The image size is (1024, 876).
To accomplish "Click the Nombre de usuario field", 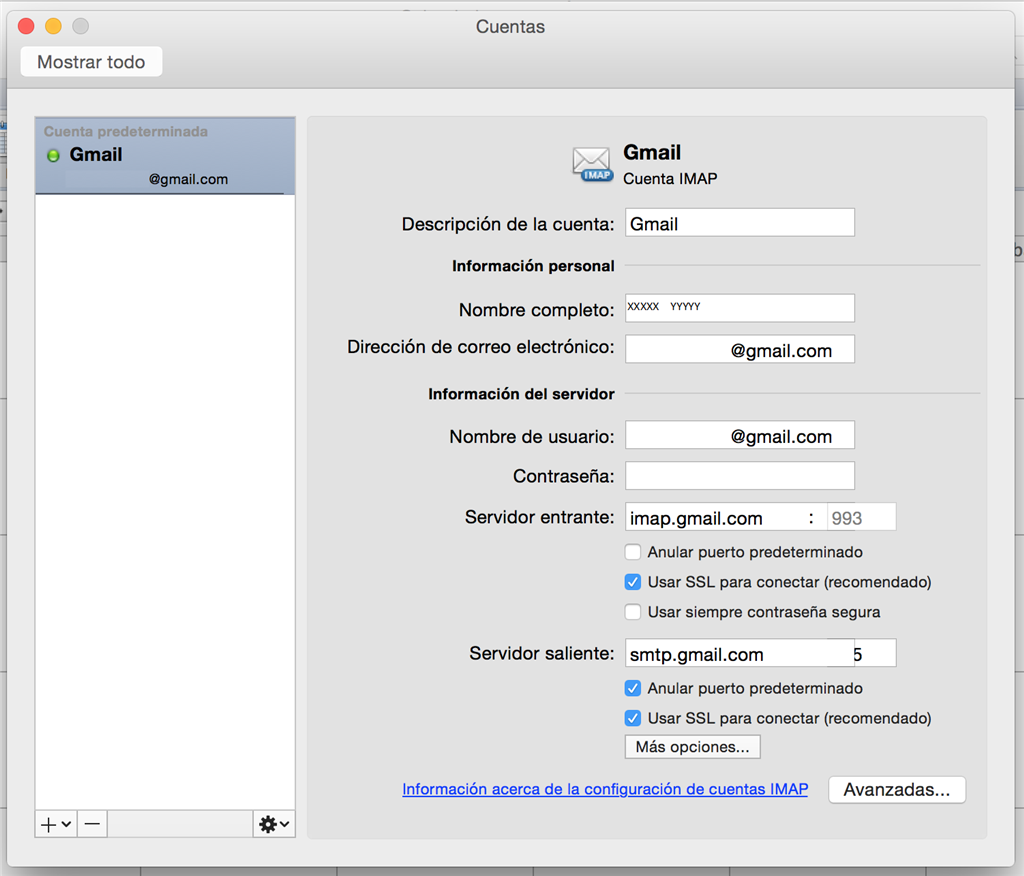I will (740, 435).
